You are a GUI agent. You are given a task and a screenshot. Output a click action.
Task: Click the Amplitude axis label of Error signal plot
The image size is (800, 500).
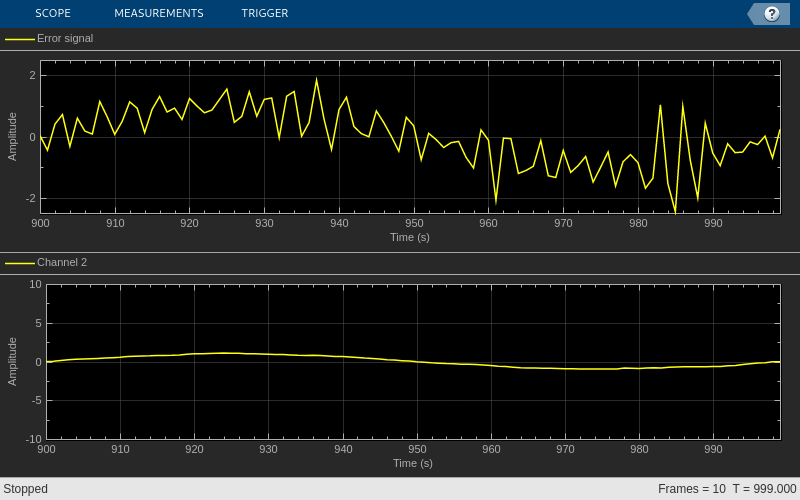(12, 137)
